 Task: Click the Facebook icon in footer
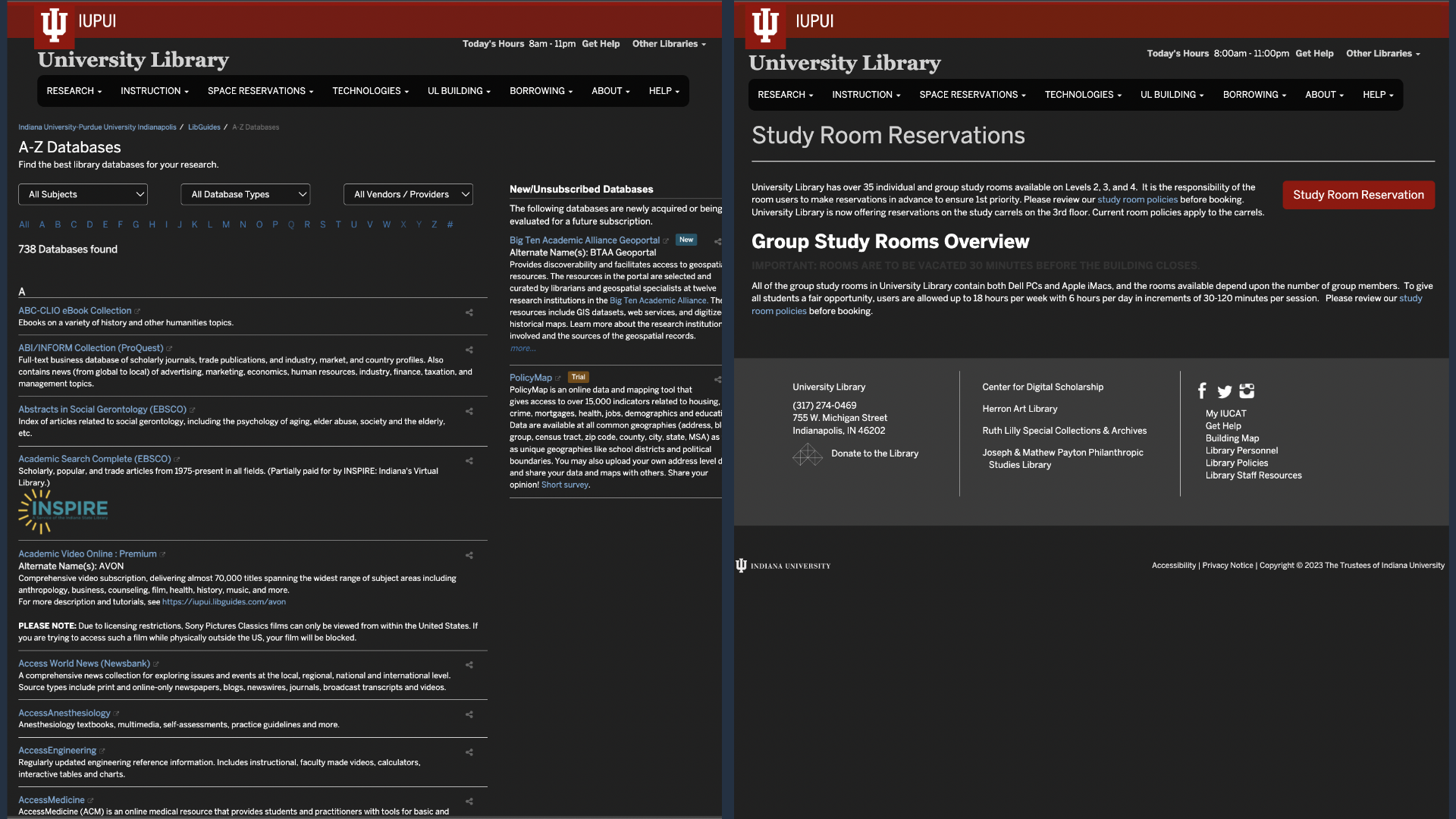point(1202,391)
